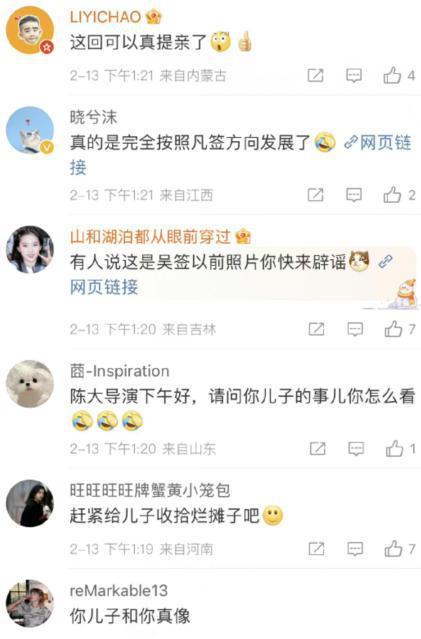The width and height of the screenshot is (421, 639).
Task: Tap the repost icon on 晓兮沫's comment
Action: (315, 195)
